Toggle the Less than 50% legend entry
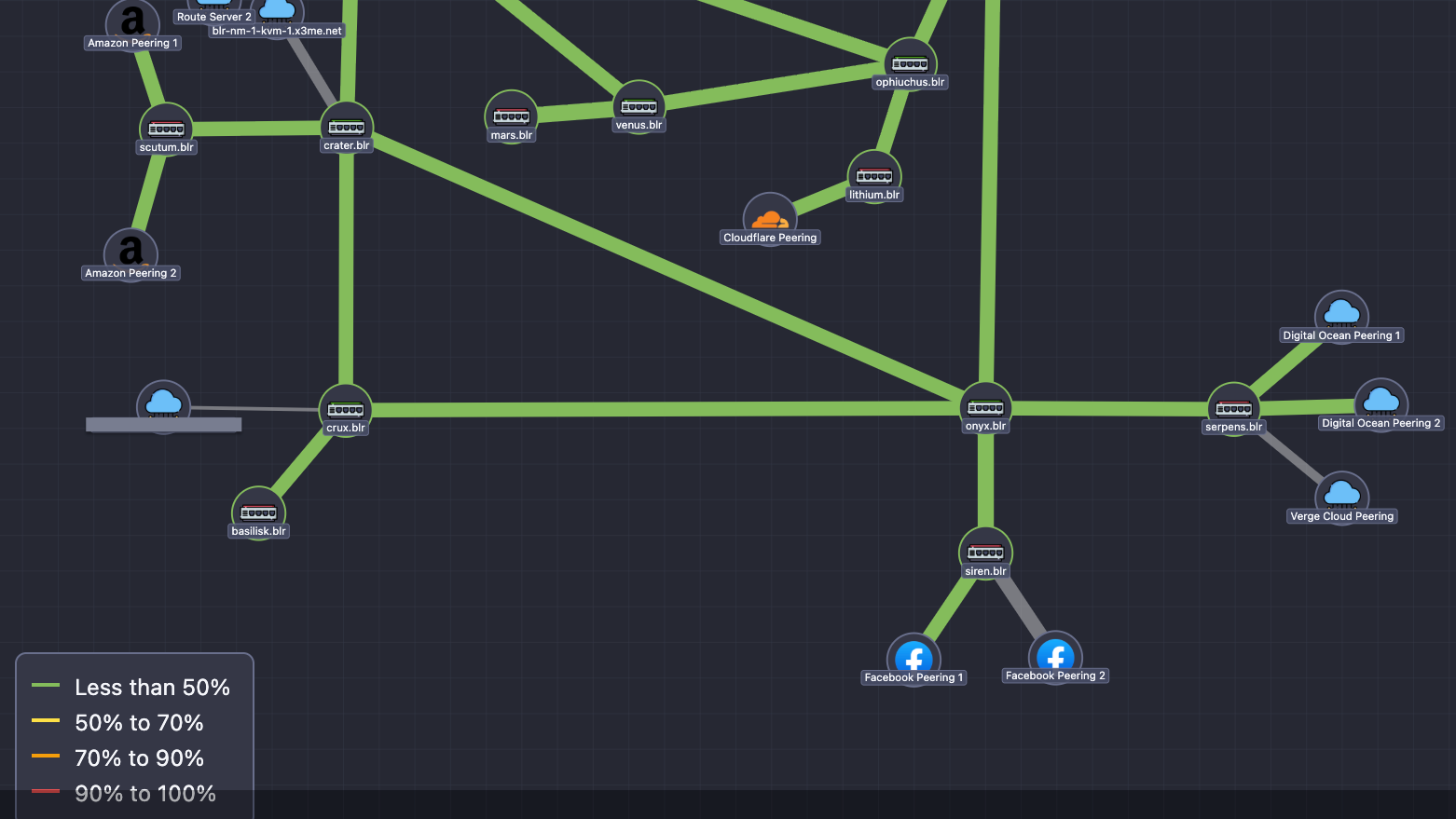The image size is (1456, 819). 152,687
